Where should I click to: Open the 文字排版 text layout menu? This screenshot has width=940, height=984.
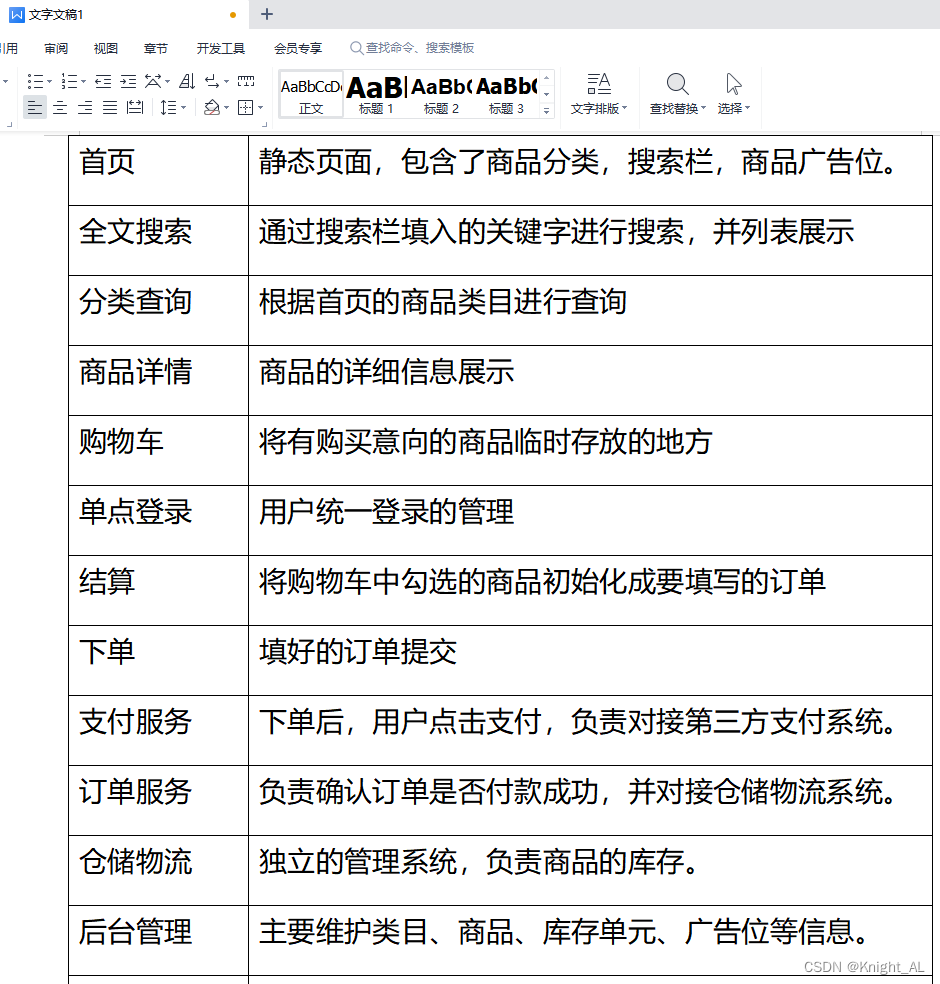(x=599, y=94)
